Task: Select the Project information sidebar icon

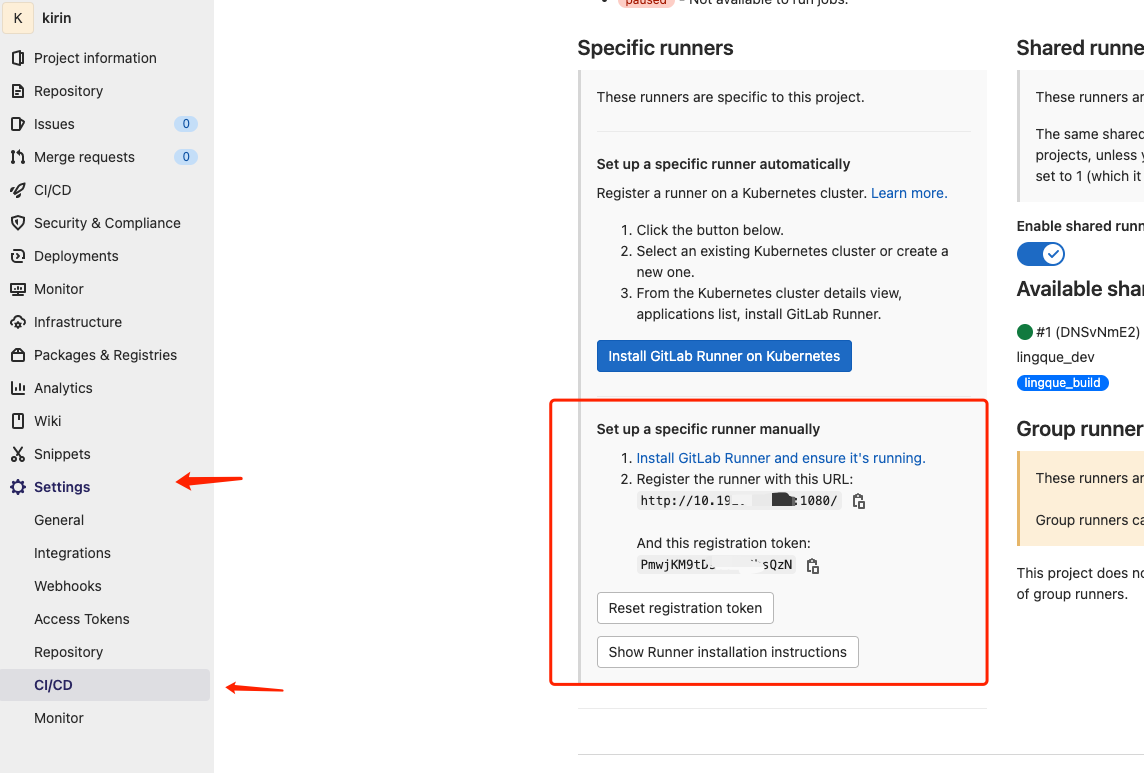Action: coord(17,57)
